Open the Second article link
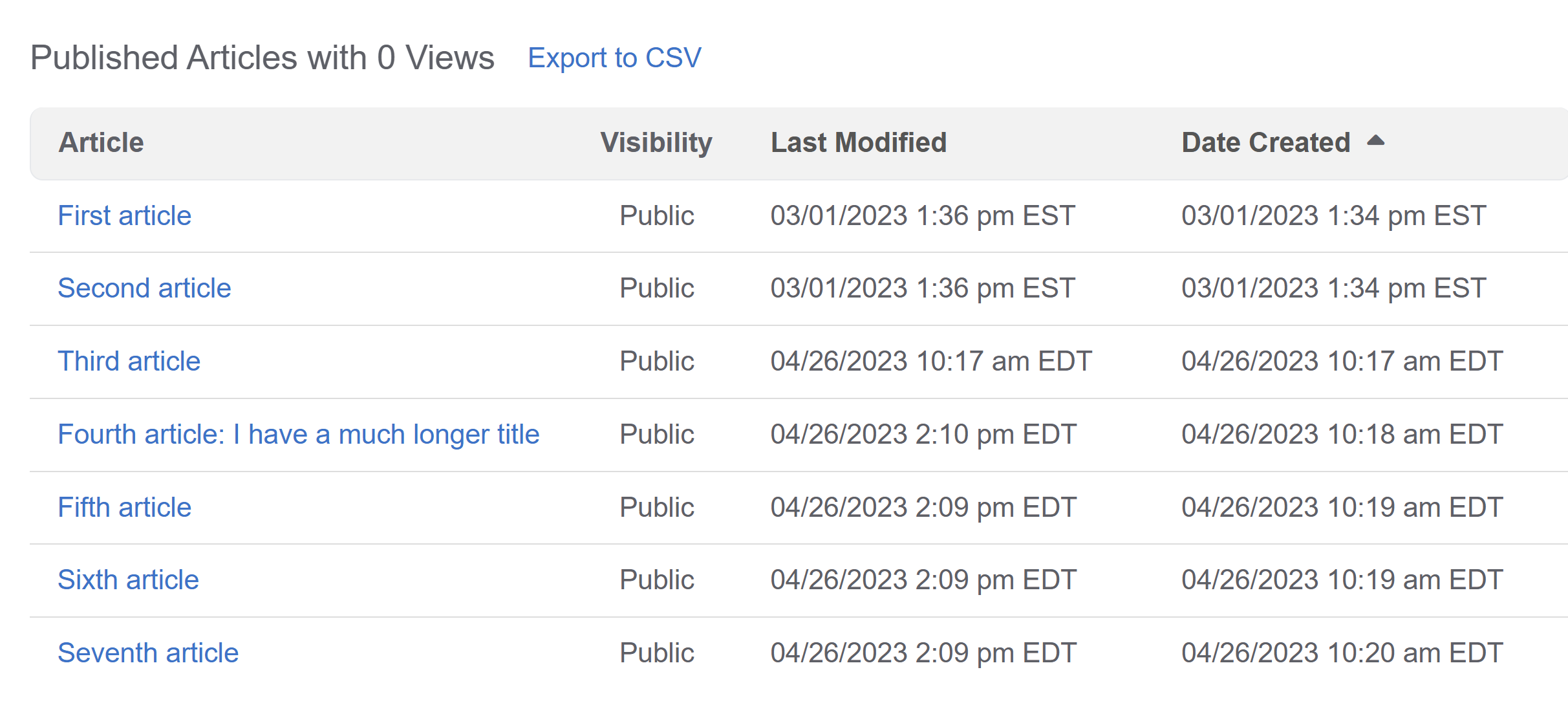Screen dimensions: 1568x705 [x=144, y=288]
